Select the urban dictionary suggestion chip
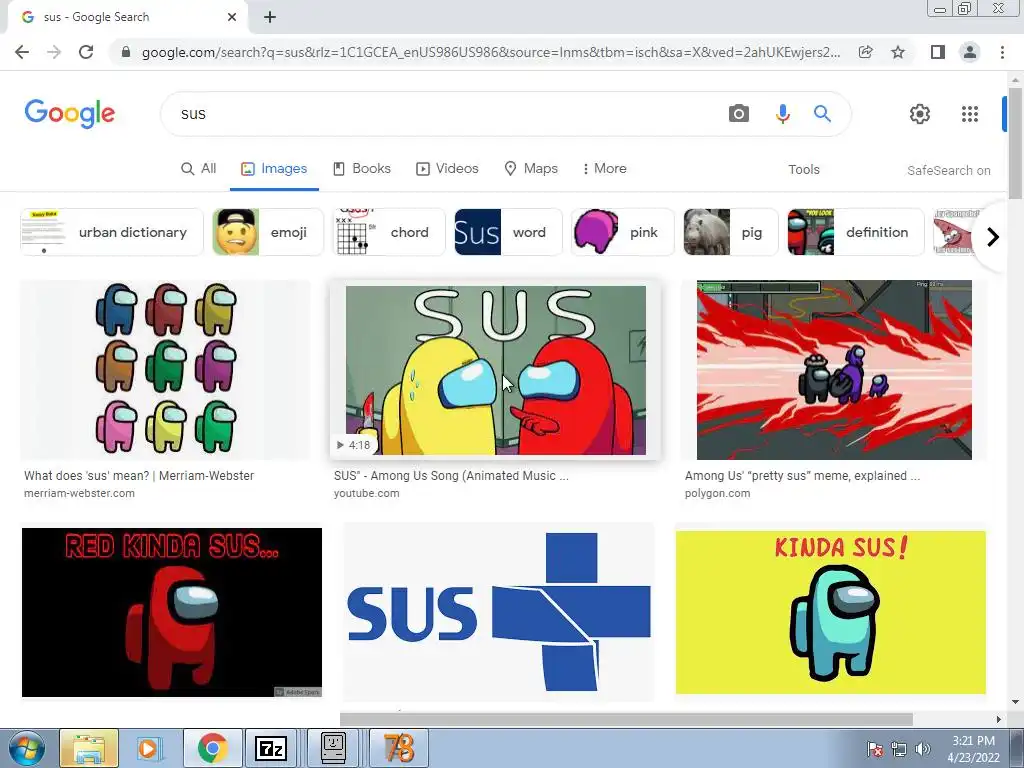This screenshot has width=1024, height=768. click(x=112, y=232)
